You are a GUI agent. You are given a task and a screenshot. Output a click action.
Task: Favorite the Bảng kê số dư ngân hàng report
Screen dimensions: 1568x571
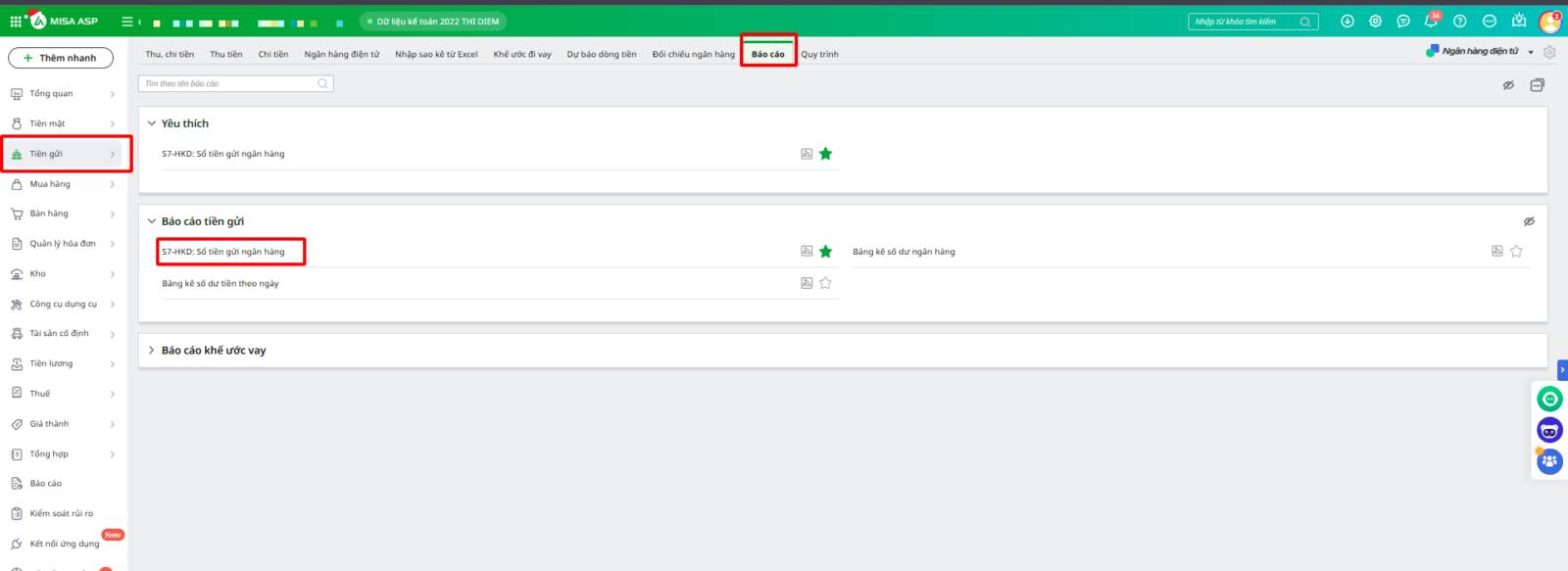tap(1516, 252)
